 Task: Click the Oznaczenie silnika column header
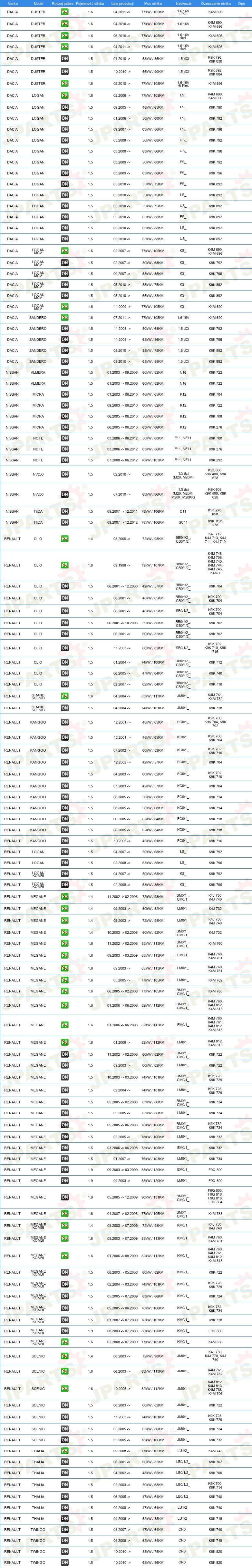coord(216,3)
